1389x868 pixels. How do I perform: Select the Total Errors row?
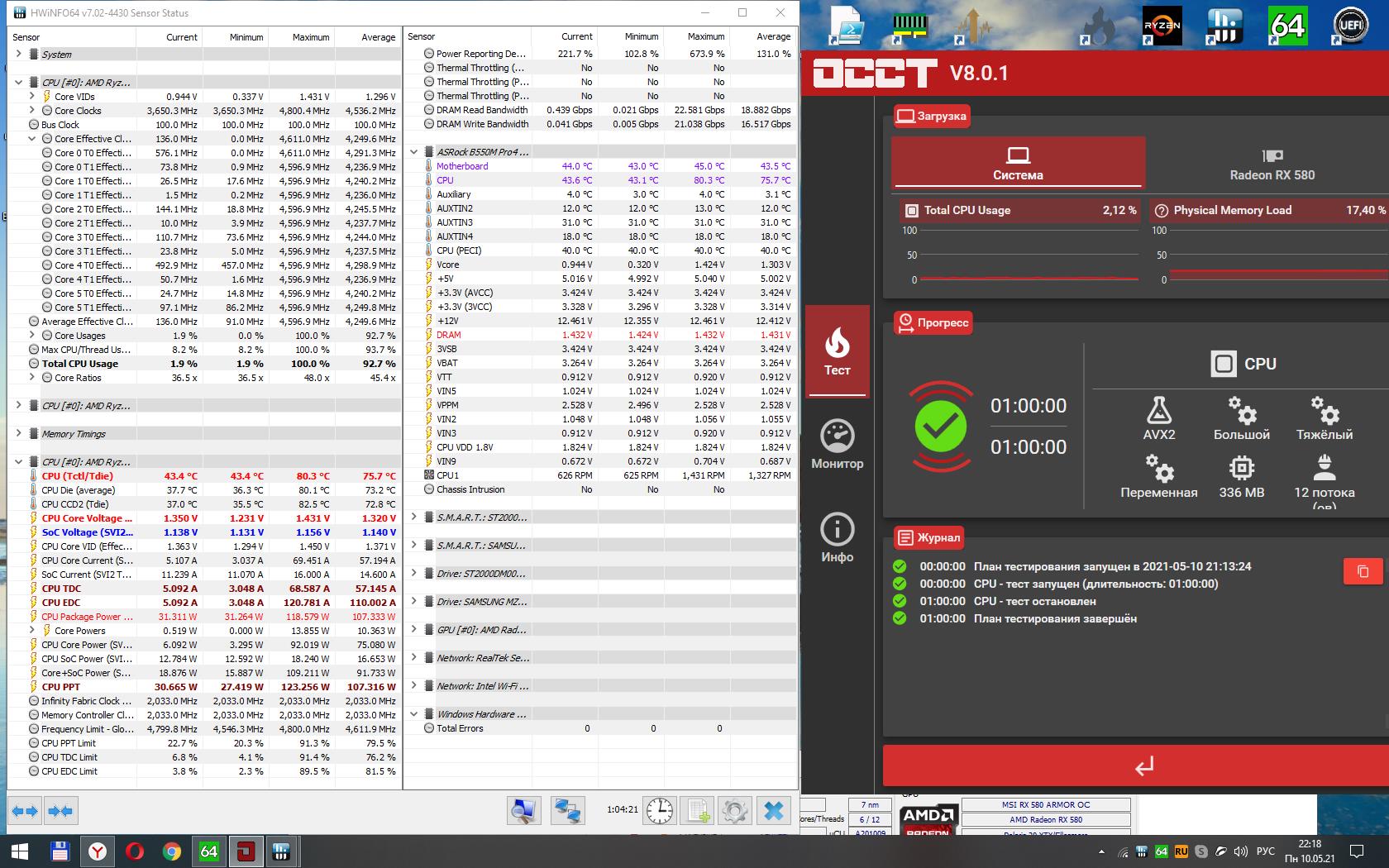(x=599, y=727)
